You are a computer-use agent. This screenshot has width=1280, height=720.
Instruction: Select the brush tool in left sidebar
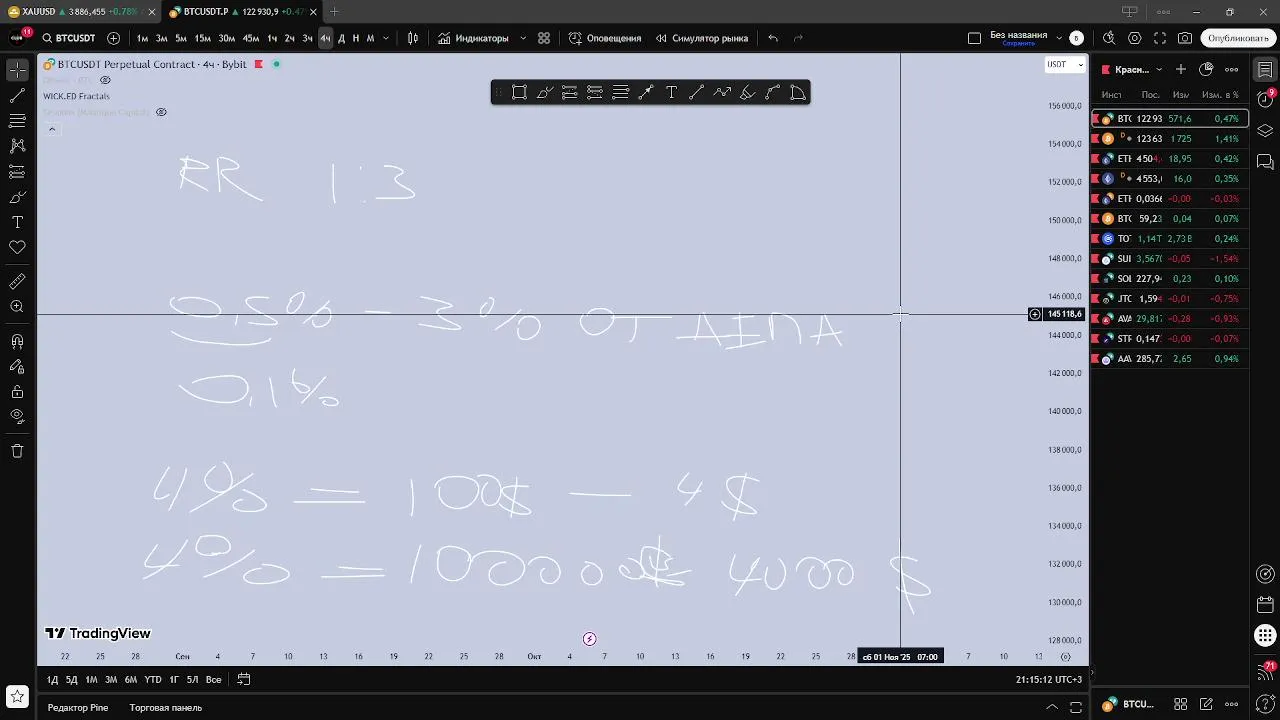[17, 197]
